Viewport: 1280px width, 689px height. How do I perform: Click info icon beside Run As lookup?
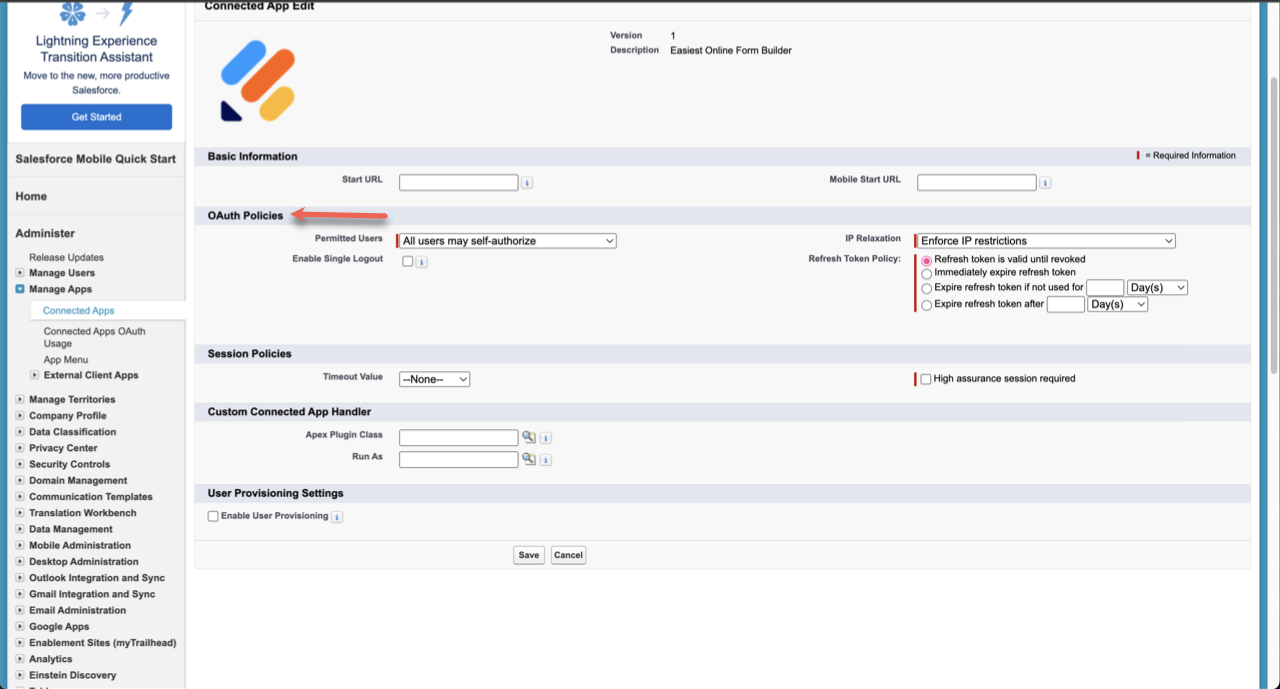(x=546, y=460)
